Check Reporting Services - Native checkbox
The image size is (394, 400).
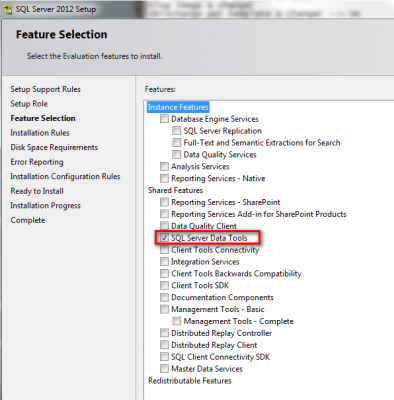click(164, 178)
